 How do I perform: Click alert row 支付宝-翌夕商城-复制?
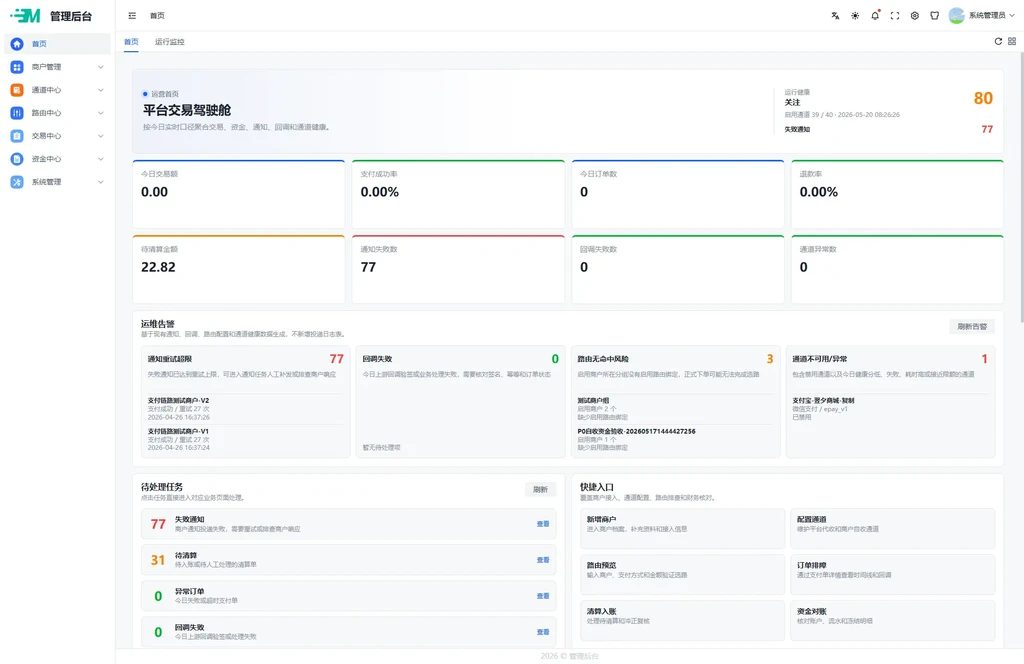(890, 409)
